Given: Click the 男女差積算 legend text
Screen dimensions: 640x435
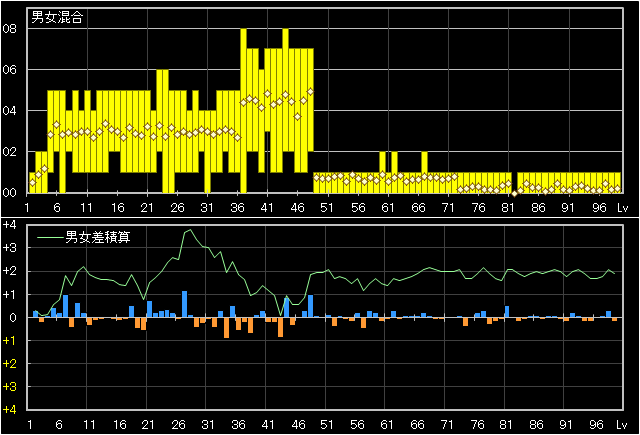Looking at the screenshot, I should (98, 237).
